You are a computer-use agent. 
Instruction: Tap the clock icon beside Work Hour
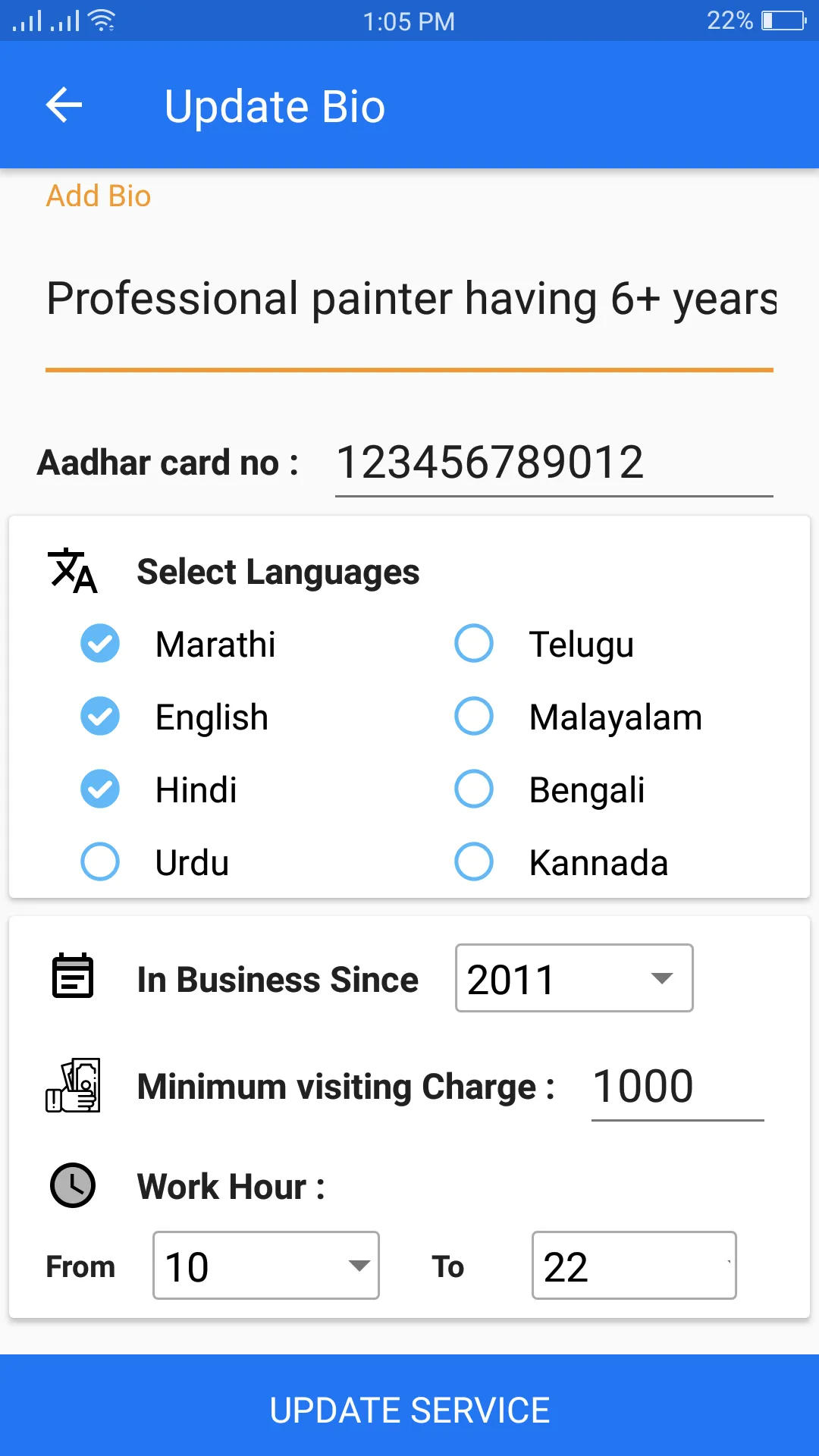73,1185
